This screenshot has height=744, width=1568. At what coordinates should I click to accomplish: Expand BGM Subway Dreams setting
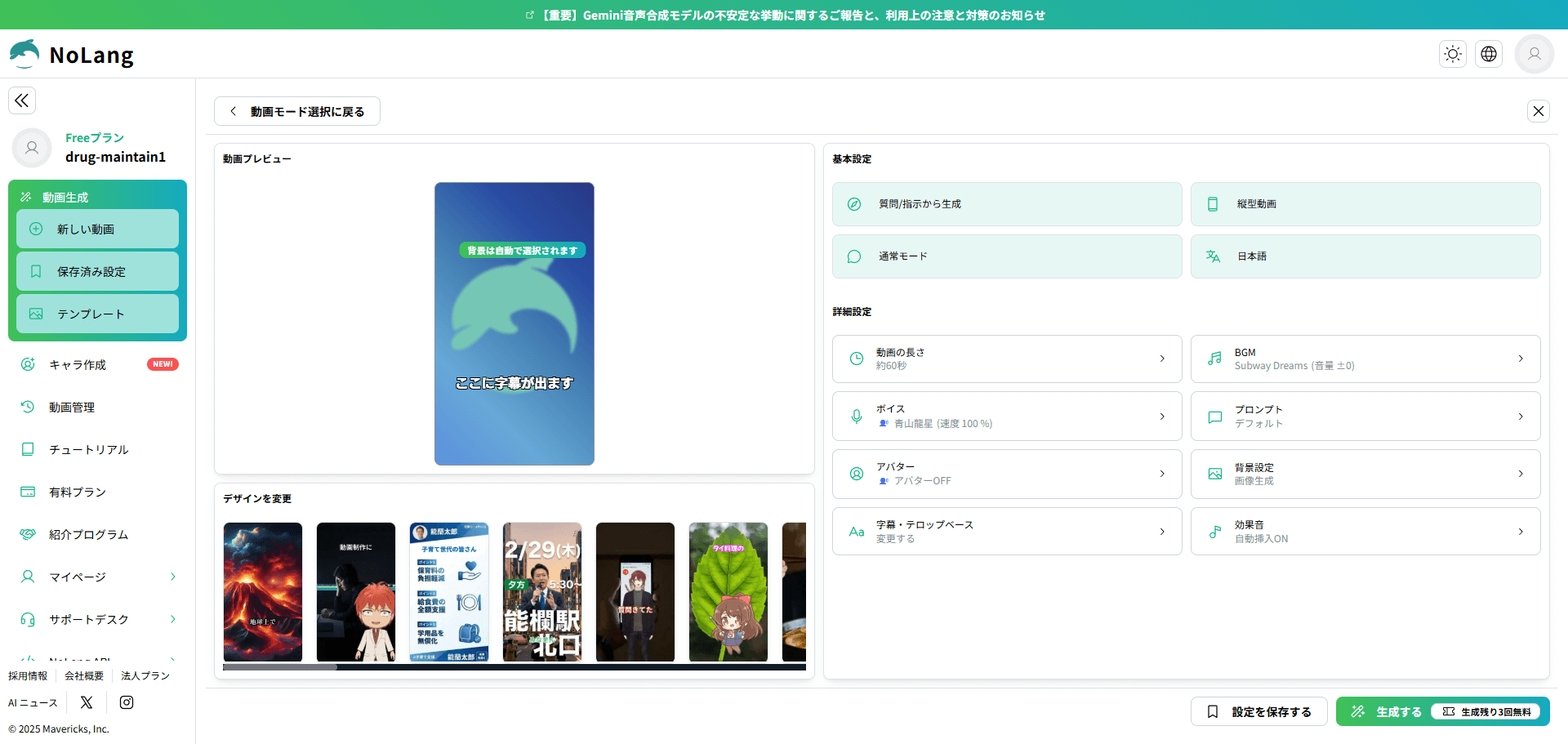pos(1365,359)
